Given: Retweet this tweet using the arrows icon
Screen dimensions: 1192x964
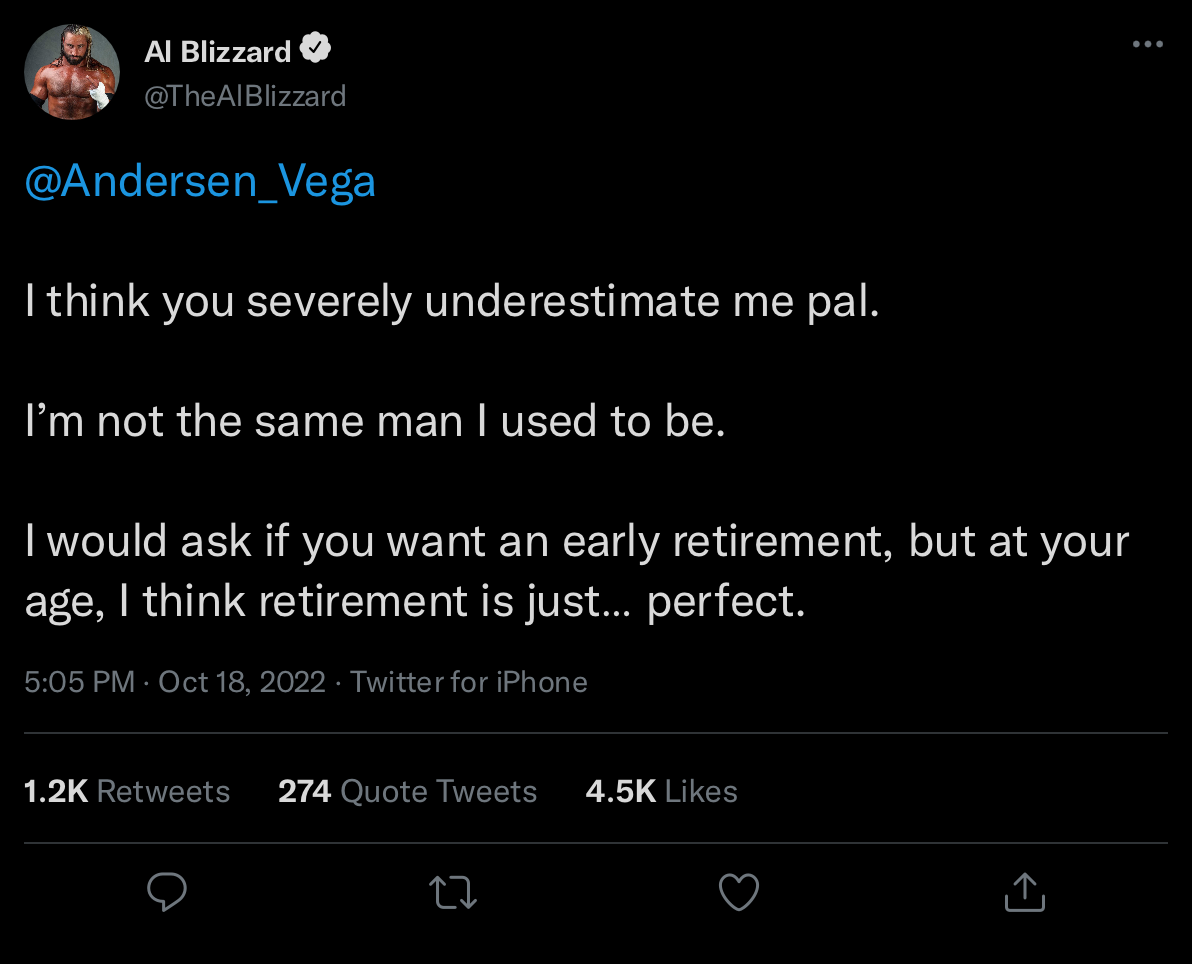Looking at the screenshot, I should (x=453, y=891).
